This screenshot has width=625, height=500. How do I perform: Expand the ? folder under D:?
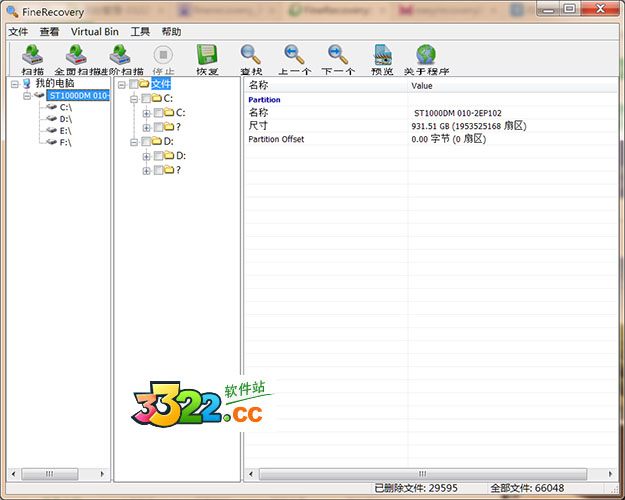146,171
